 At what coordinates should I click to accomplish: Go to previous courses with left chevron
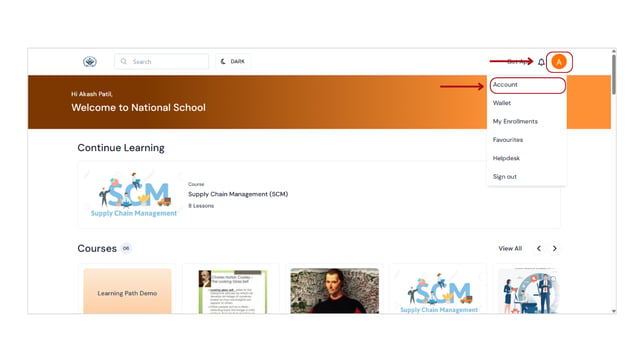(538, 249)
